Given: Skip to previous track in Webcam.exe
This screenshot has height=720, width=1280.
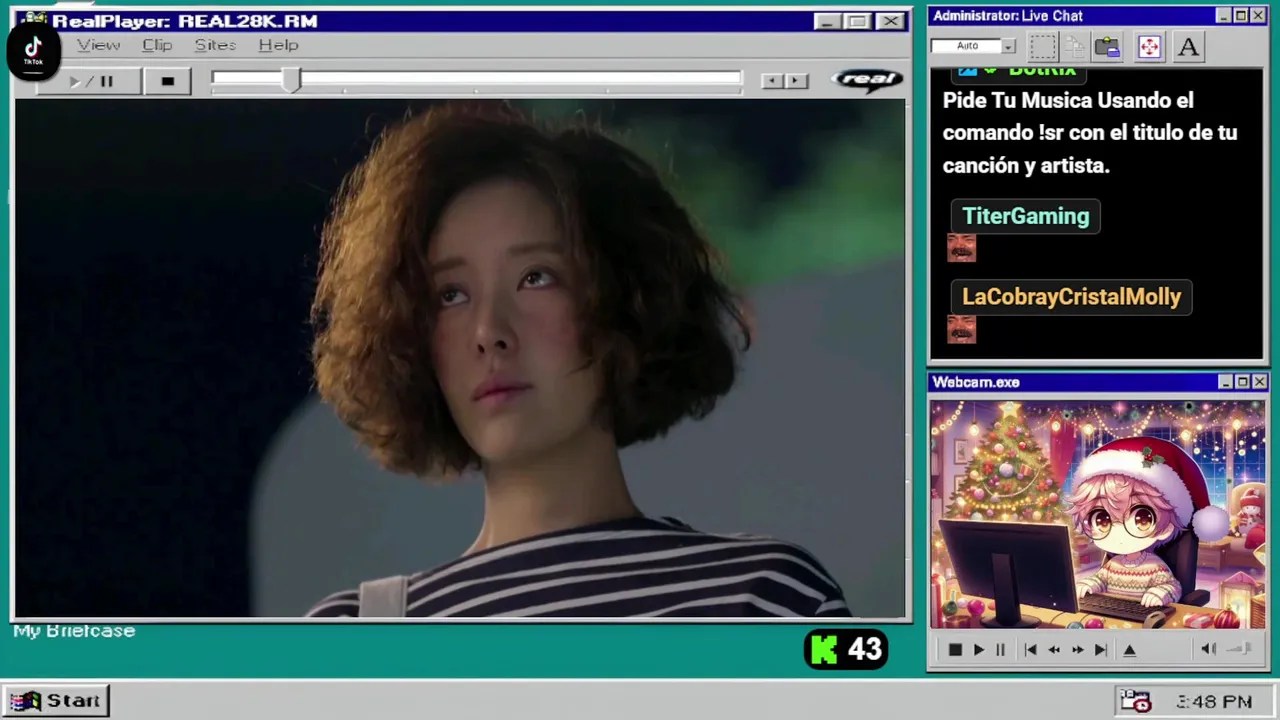Looking at the screenshot, I should (x=1030, y=650).
